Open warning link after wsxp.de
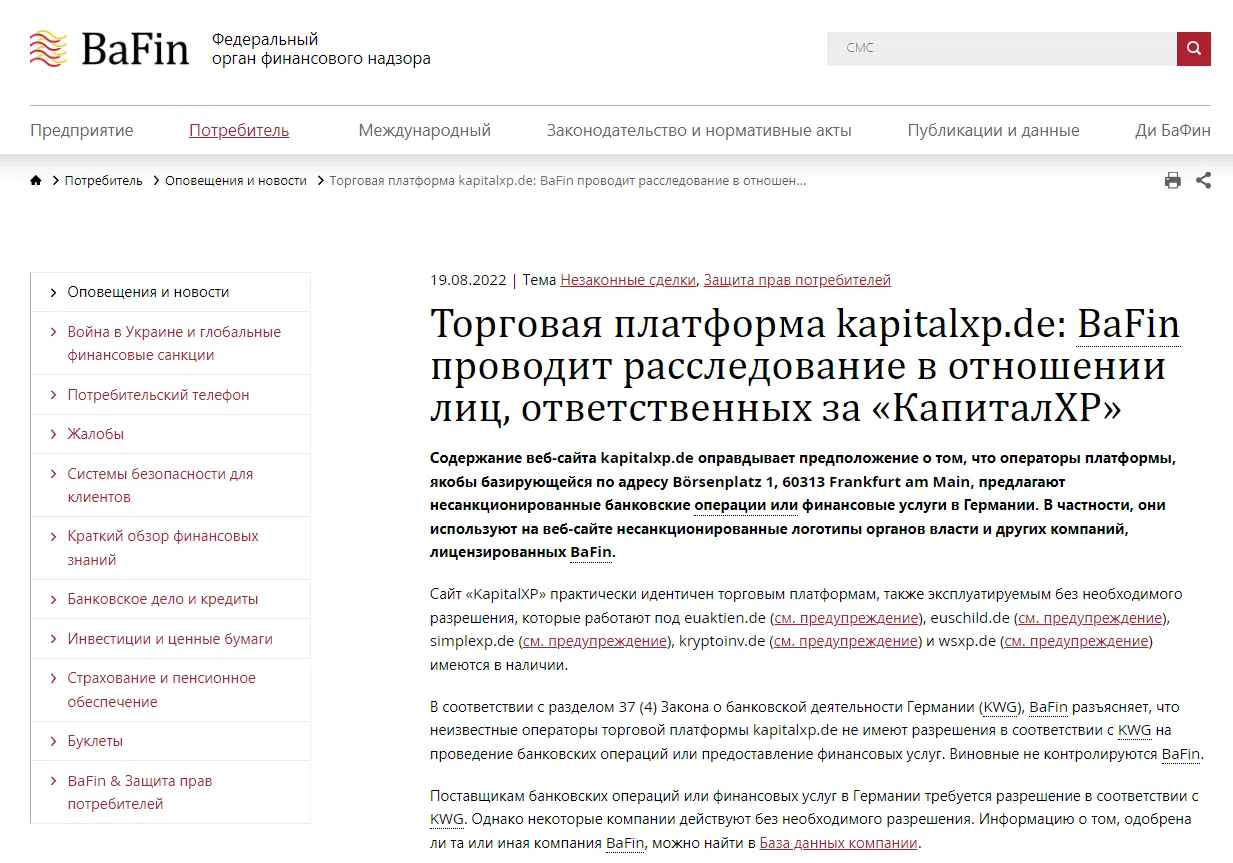This screenshot has width=1233, height=863. tap(1076, 641)
